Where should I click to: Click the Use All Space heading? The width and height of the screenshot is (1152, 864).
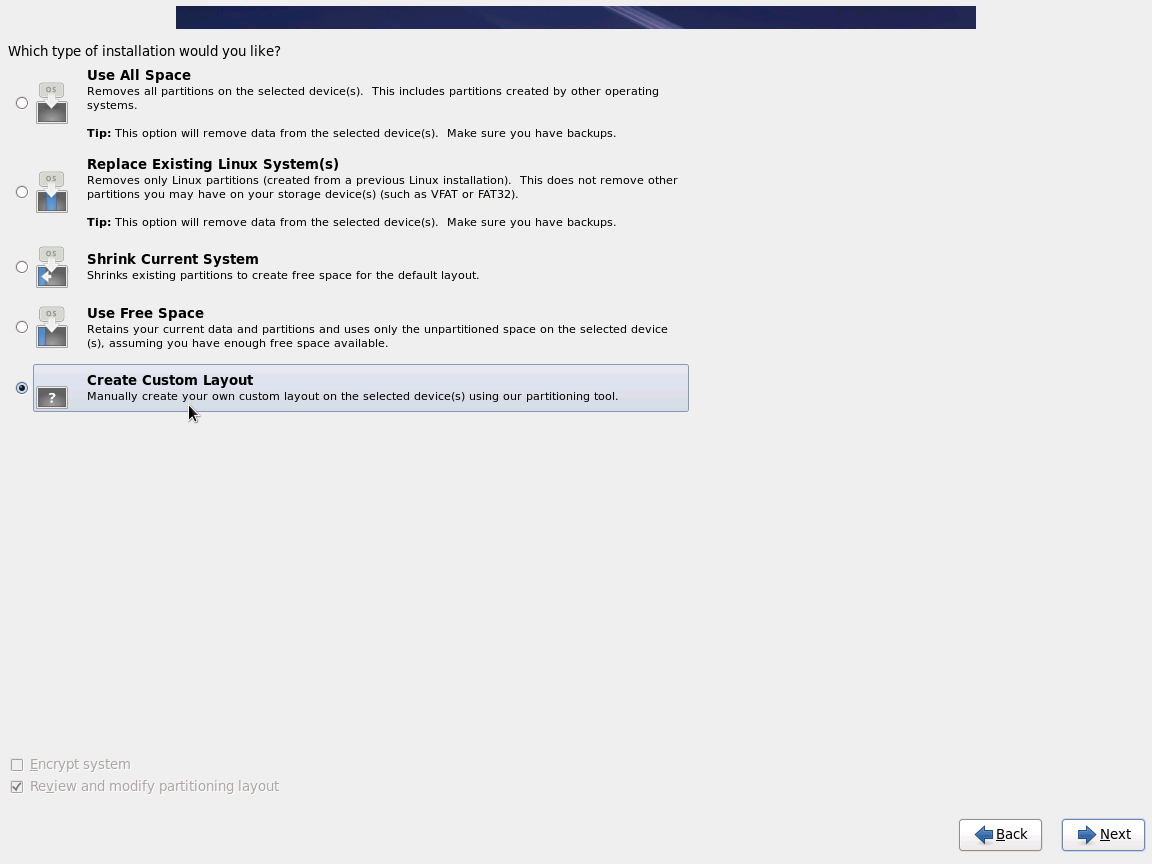(139, 75)
